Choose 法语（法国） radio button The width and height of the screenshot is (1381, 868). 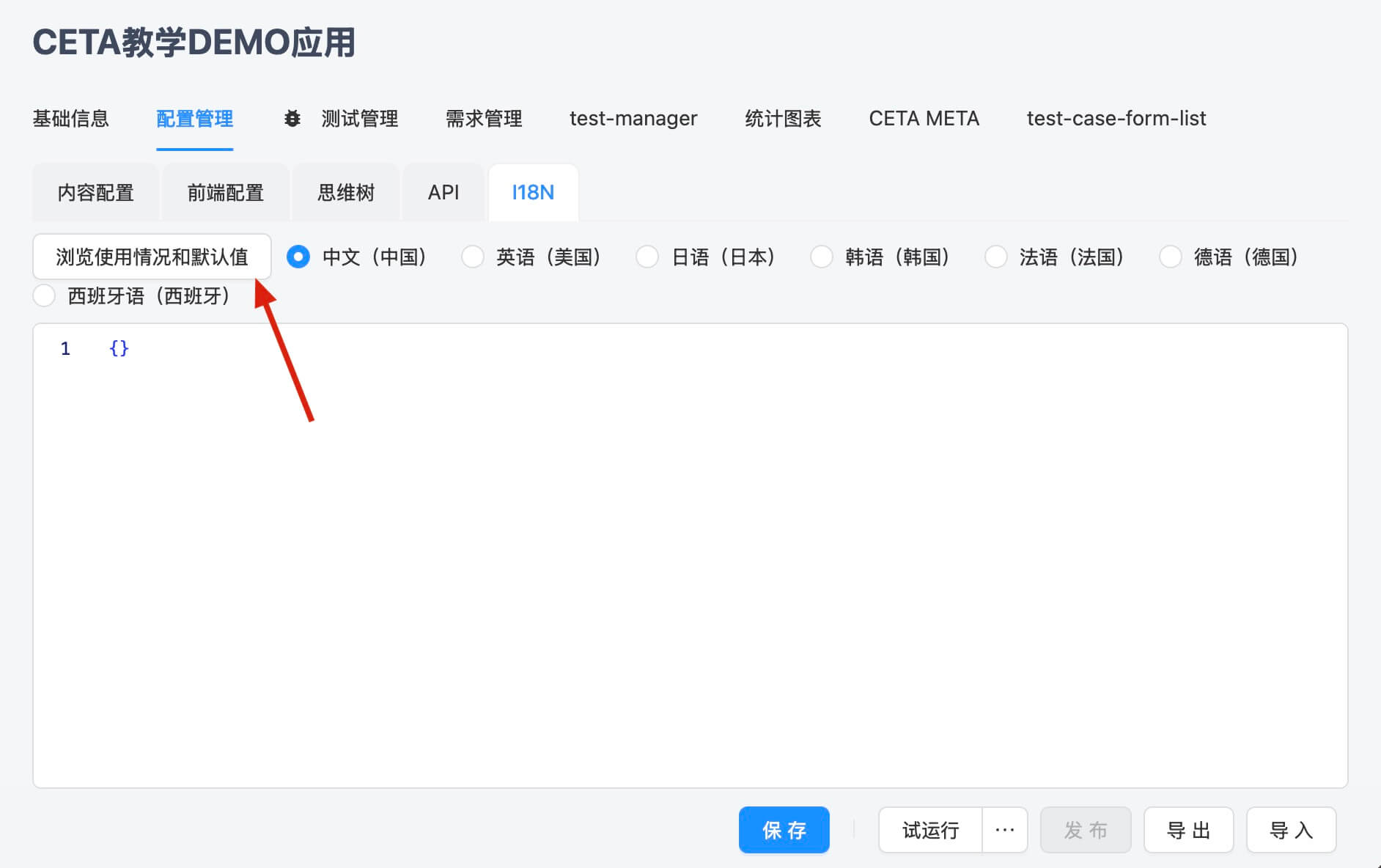[996, 257]
